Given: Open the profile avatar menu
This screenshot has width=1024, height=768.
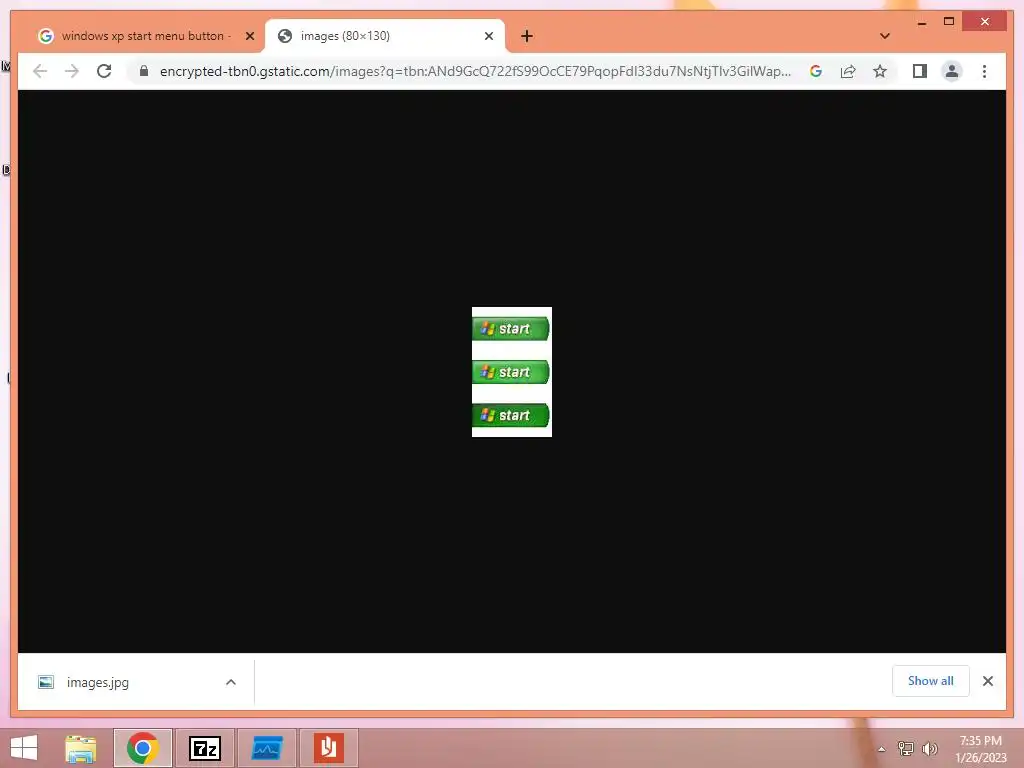Looking at the screenshot, I should point(952,71).
